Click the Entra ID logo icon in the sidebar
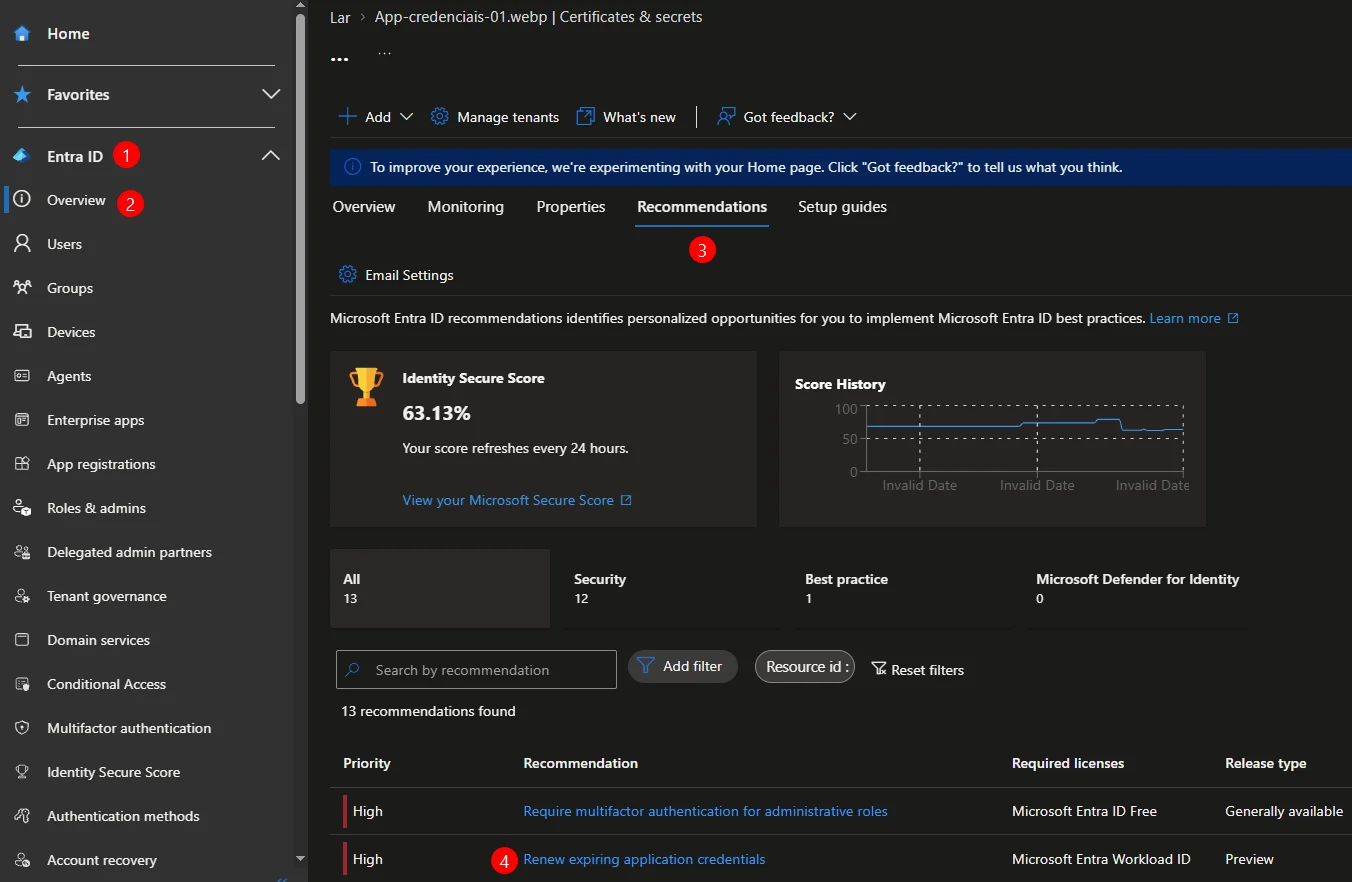 click(x=22, y=156)
